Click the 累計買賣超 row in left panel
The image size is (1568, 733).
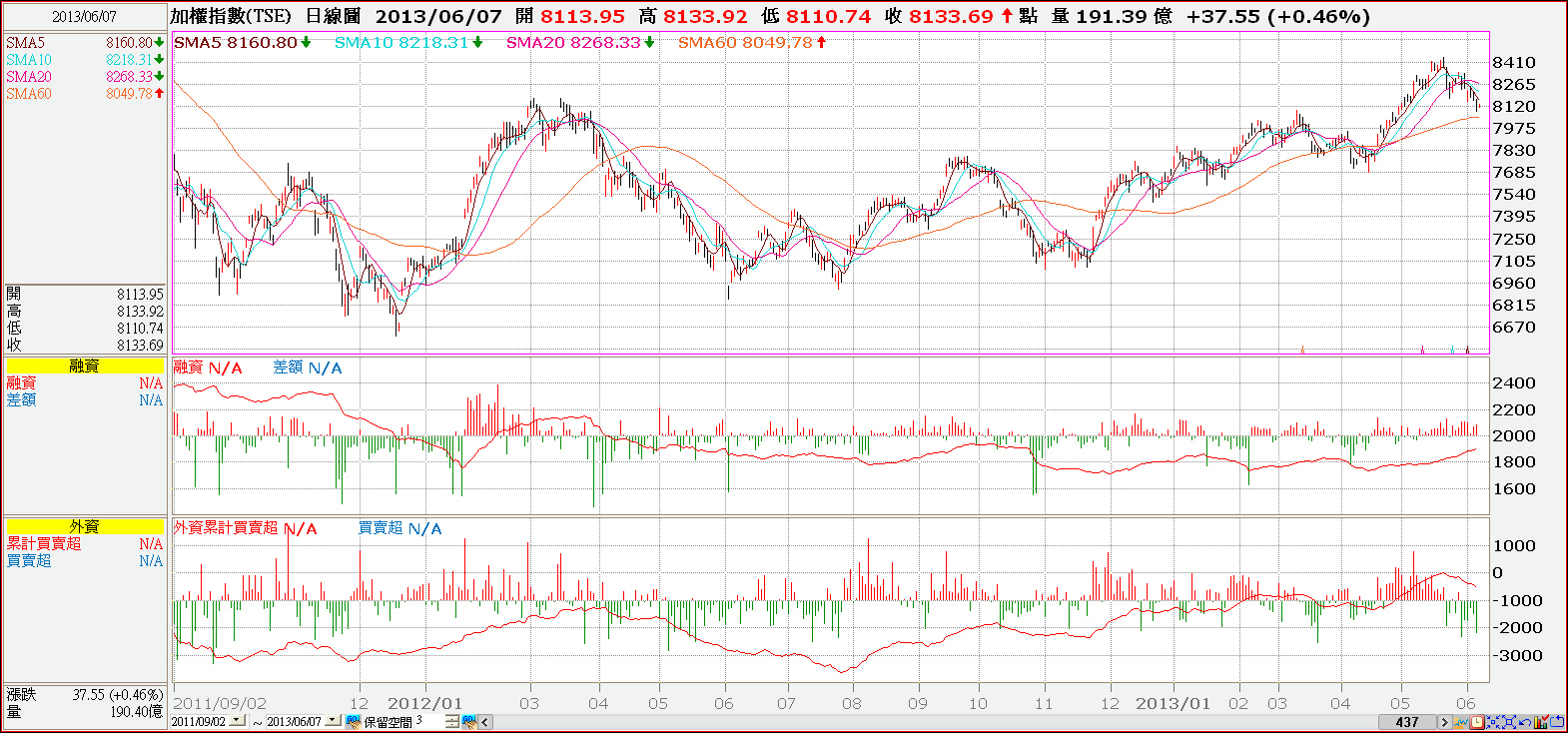tap(85, 544)
